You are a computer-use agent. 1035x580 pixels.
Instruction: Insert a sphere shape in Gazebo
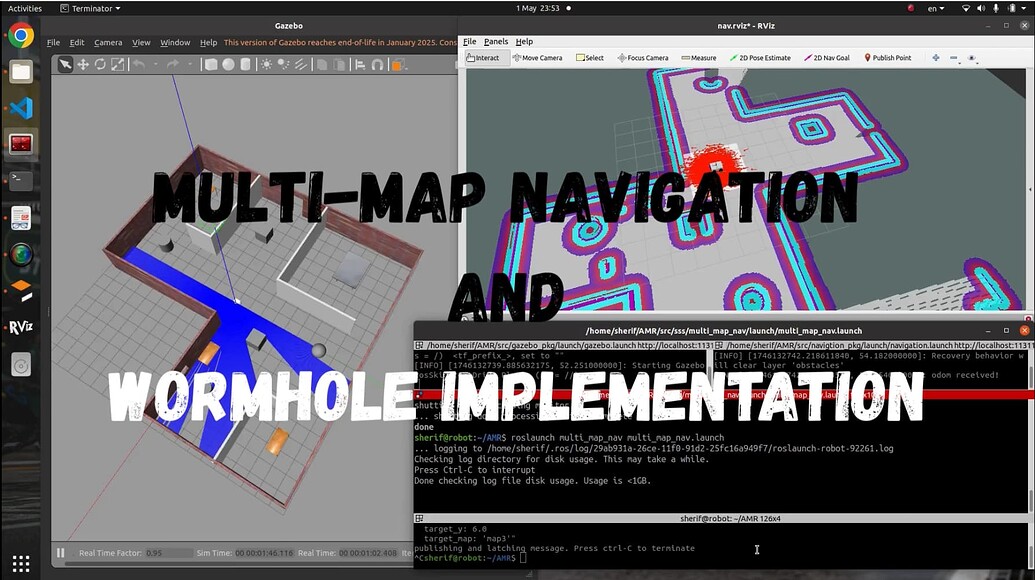tap(228, 64)
